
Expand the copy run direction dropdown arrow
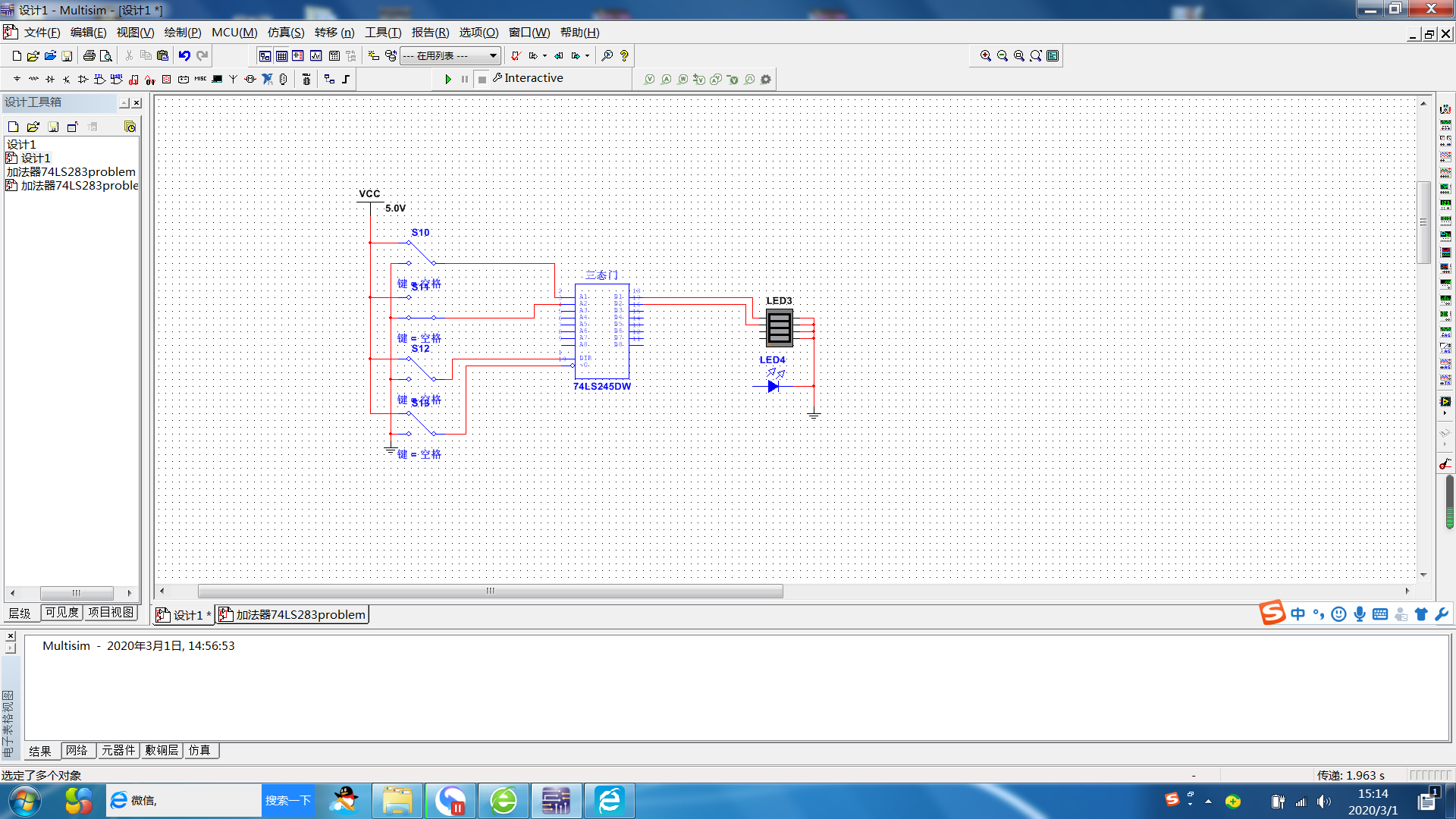tap(544, 55)
